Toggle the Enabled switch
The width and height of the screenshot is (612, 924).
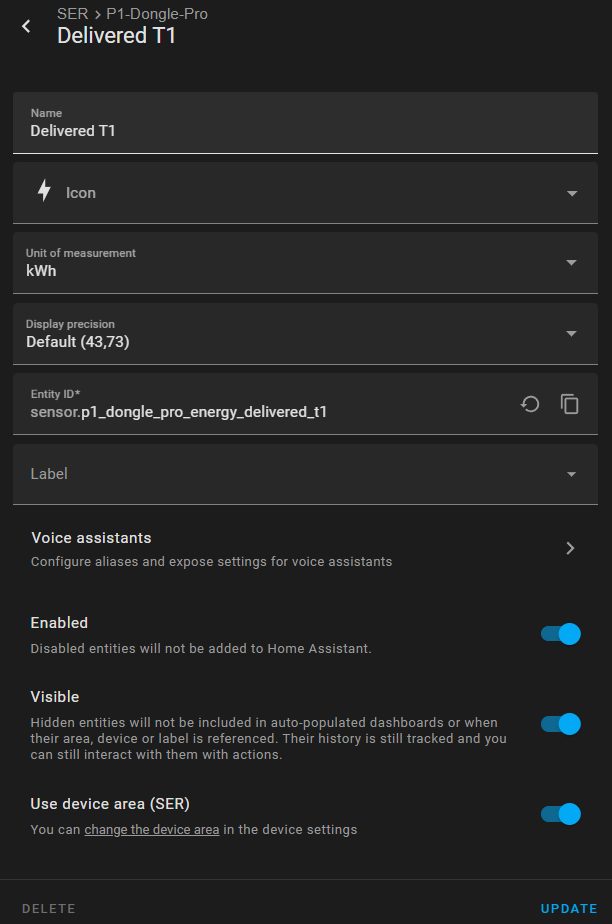coord(561,634)
